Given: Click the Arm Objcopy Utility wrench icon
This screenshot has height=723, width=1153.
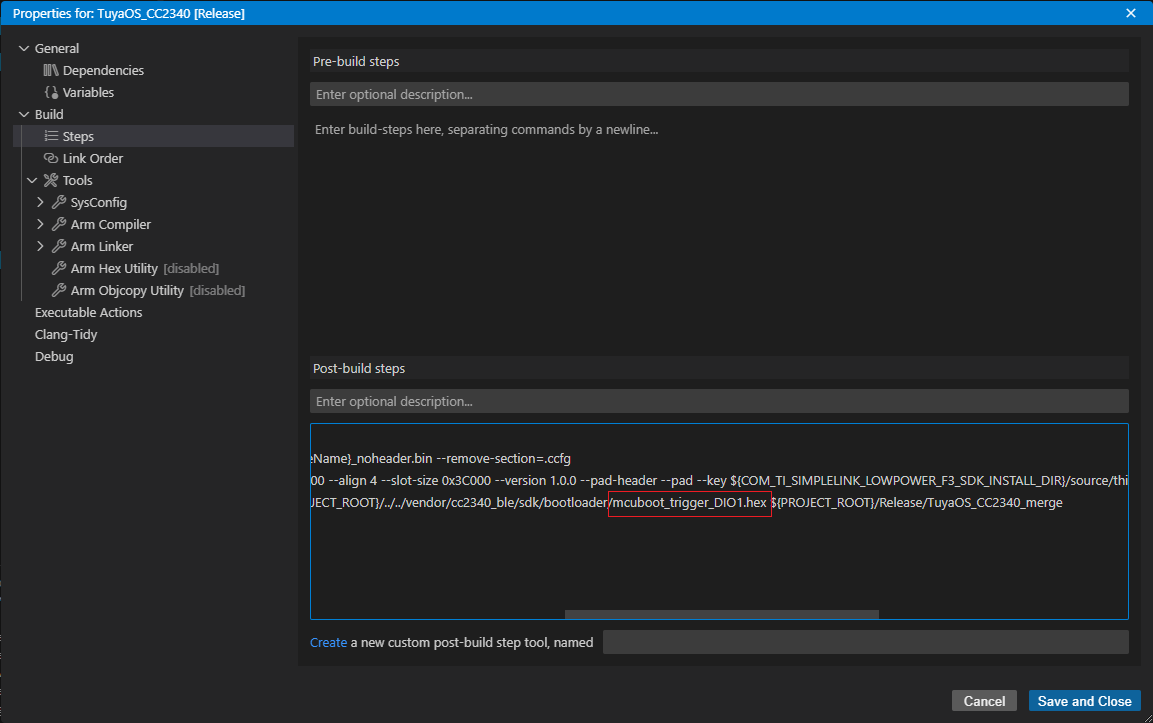Looking at the screenshot, I should pyautogui.click(x=59, y=291).
